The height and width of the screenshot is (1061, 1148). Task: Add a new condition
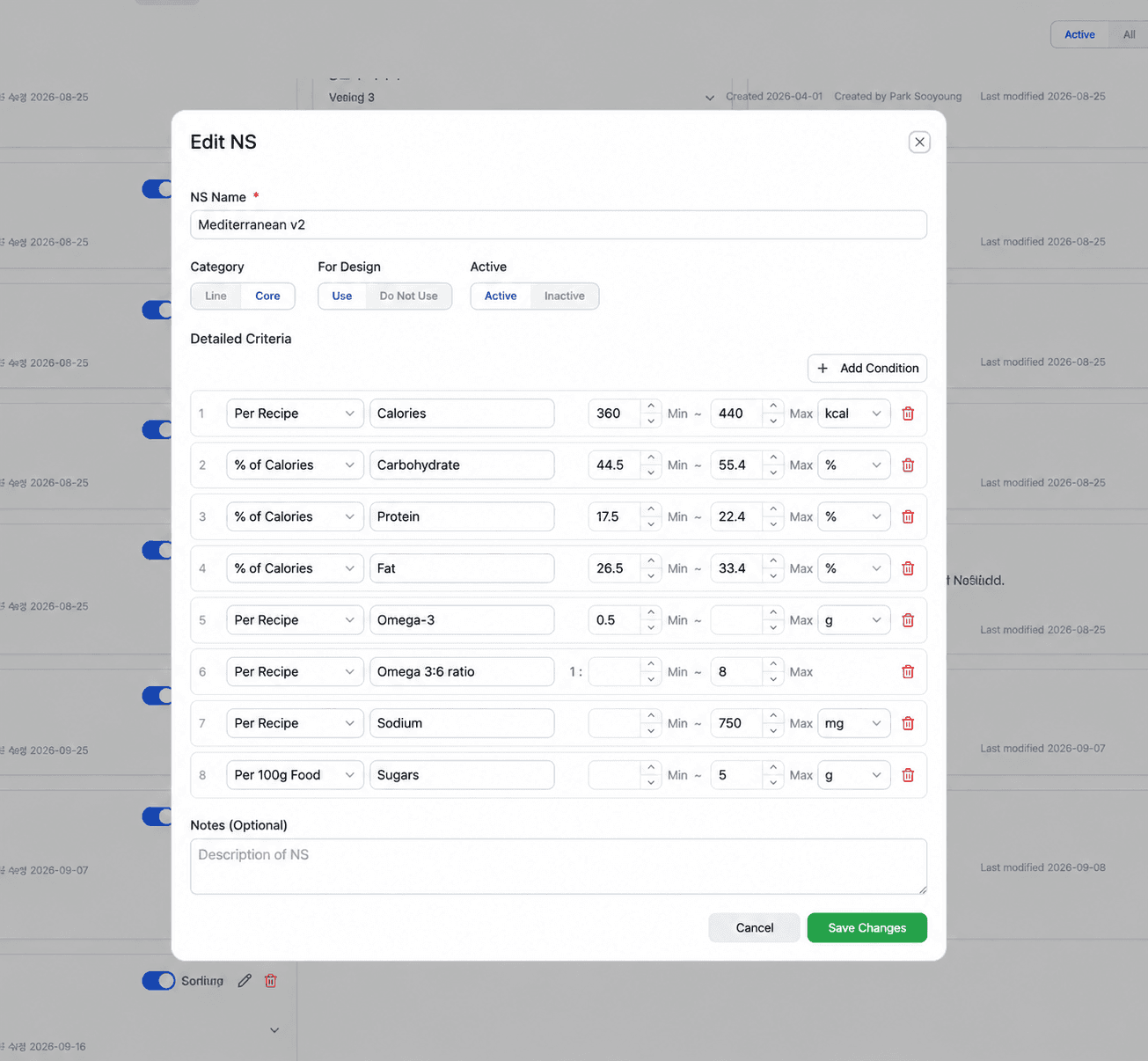867,369
